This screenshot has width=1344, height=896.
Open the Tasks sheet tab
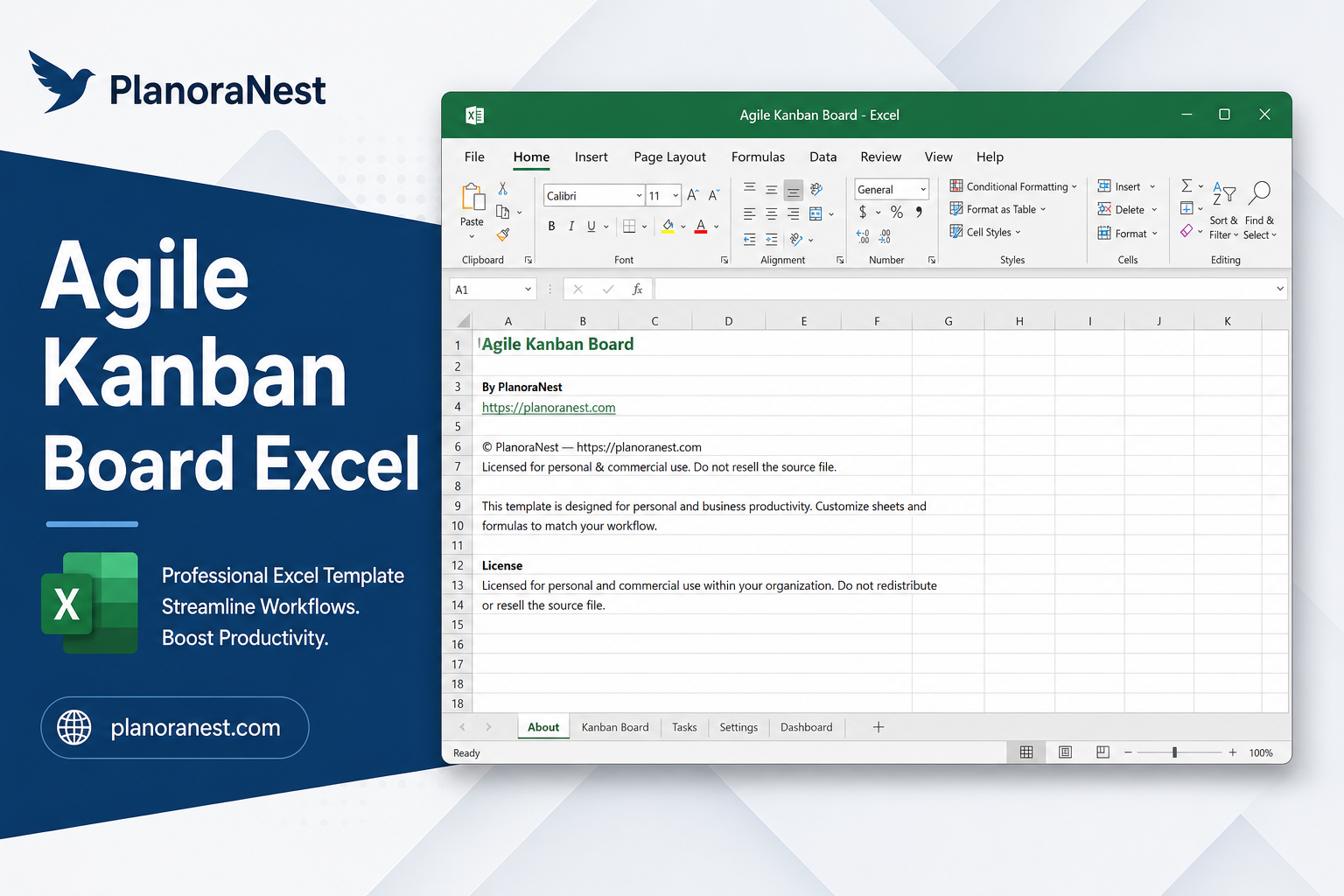[684, 727]
